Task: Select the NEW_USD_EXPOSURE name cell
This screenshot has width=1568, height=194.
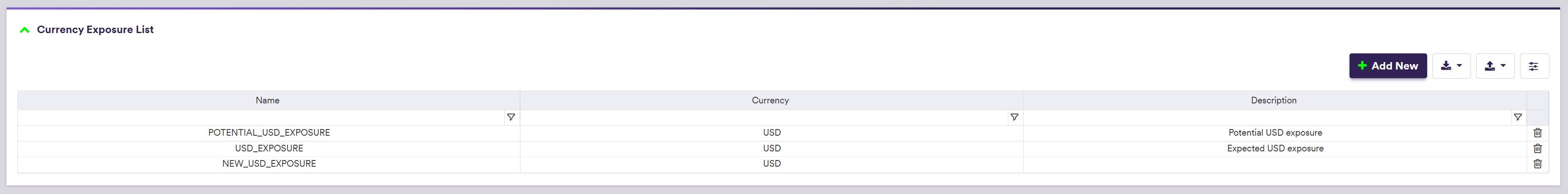Action: (269, 163)
